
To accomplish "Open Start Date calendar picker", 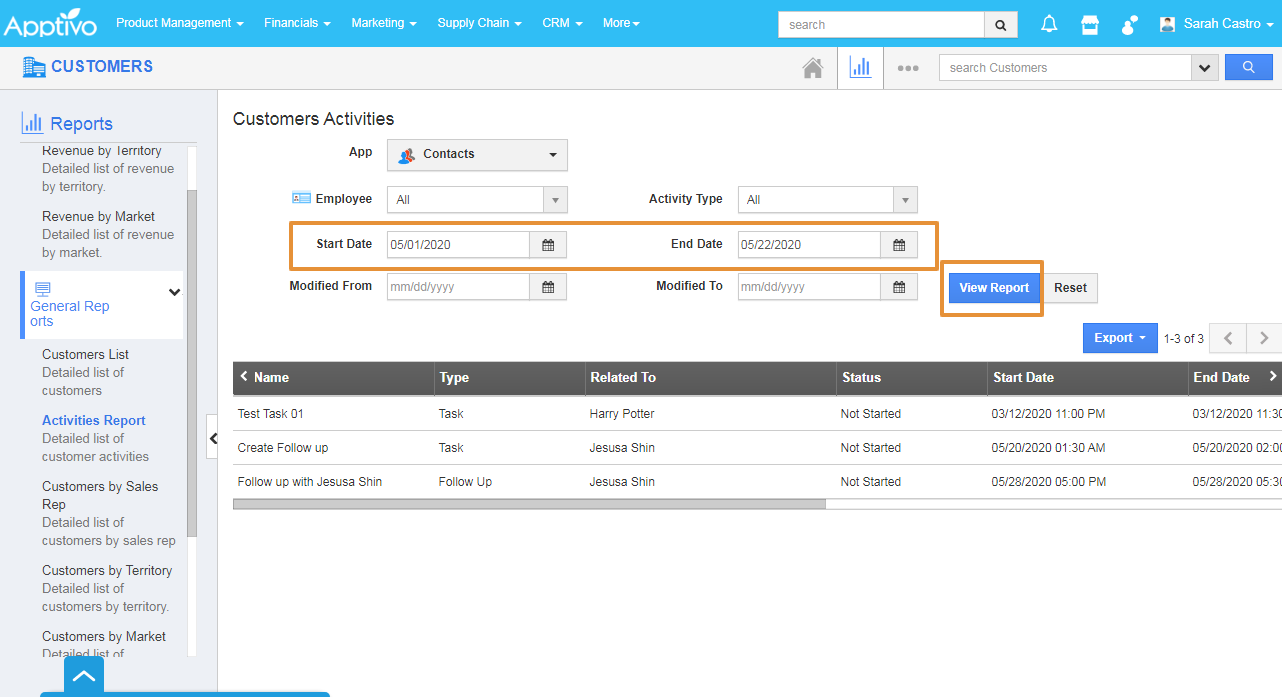I will [x=548, y=245].
